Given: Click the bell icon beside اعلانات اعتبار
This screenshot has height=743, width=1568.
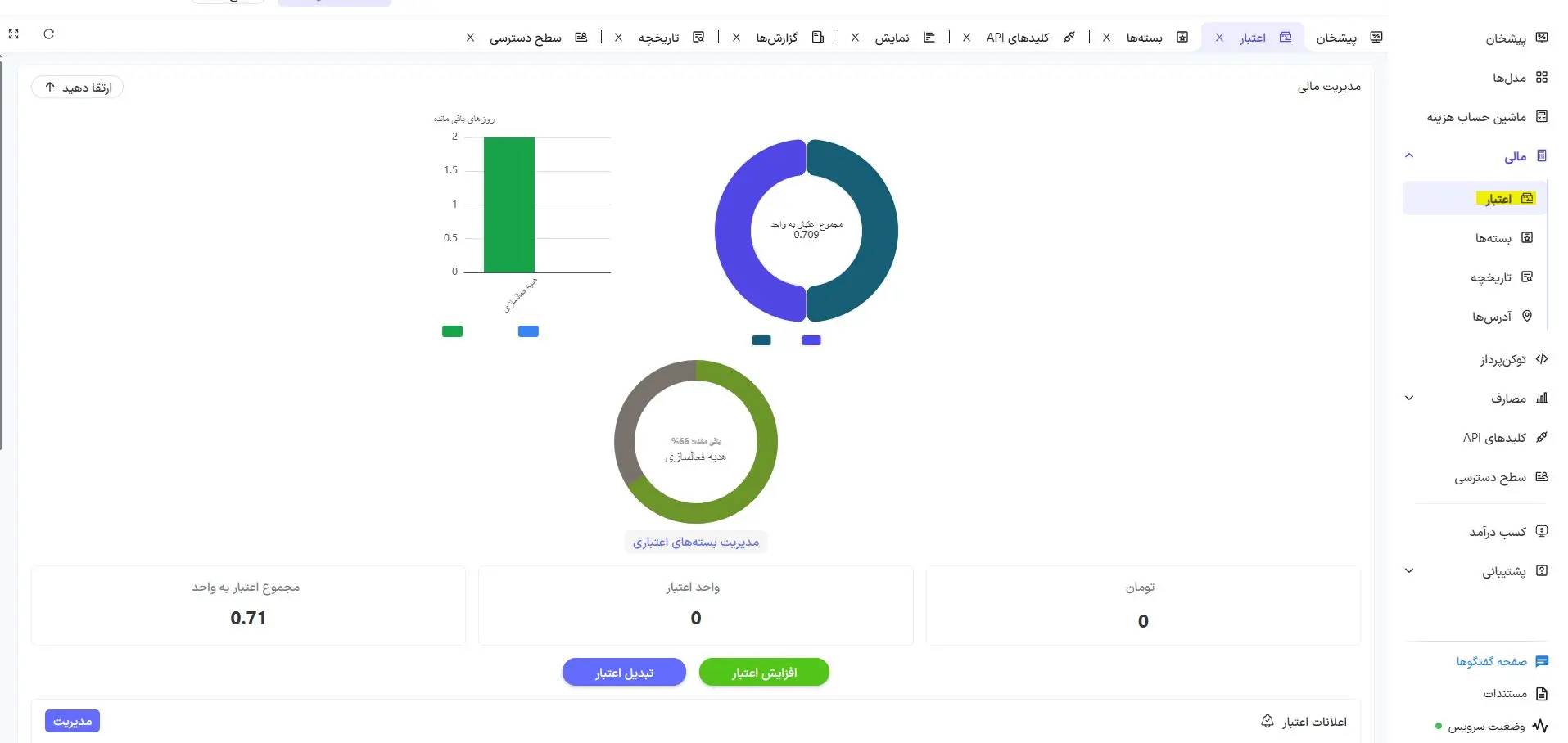Looking at the screenshot, I should click(x=1268, y=721).
